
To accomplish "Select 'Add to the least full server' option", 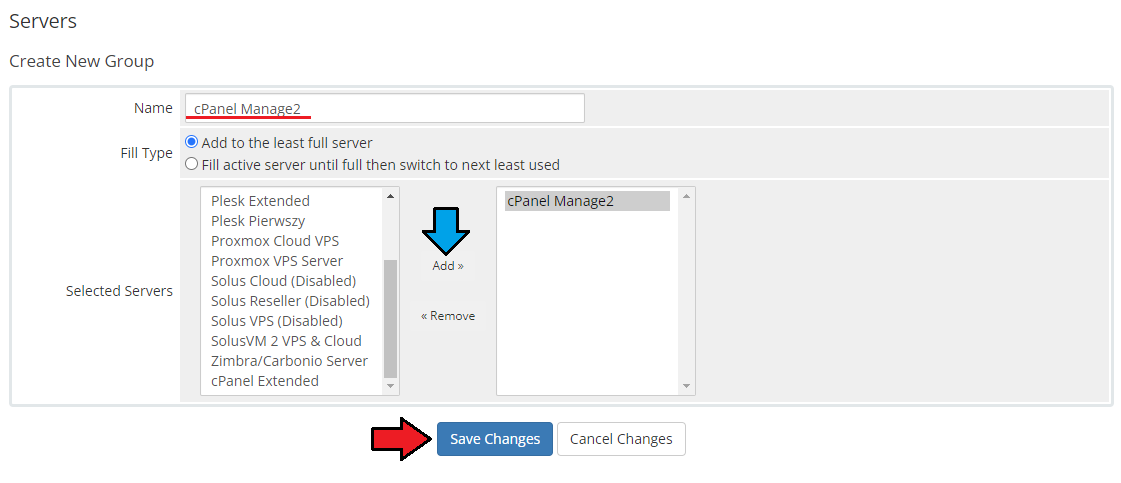I will (192, 142).
